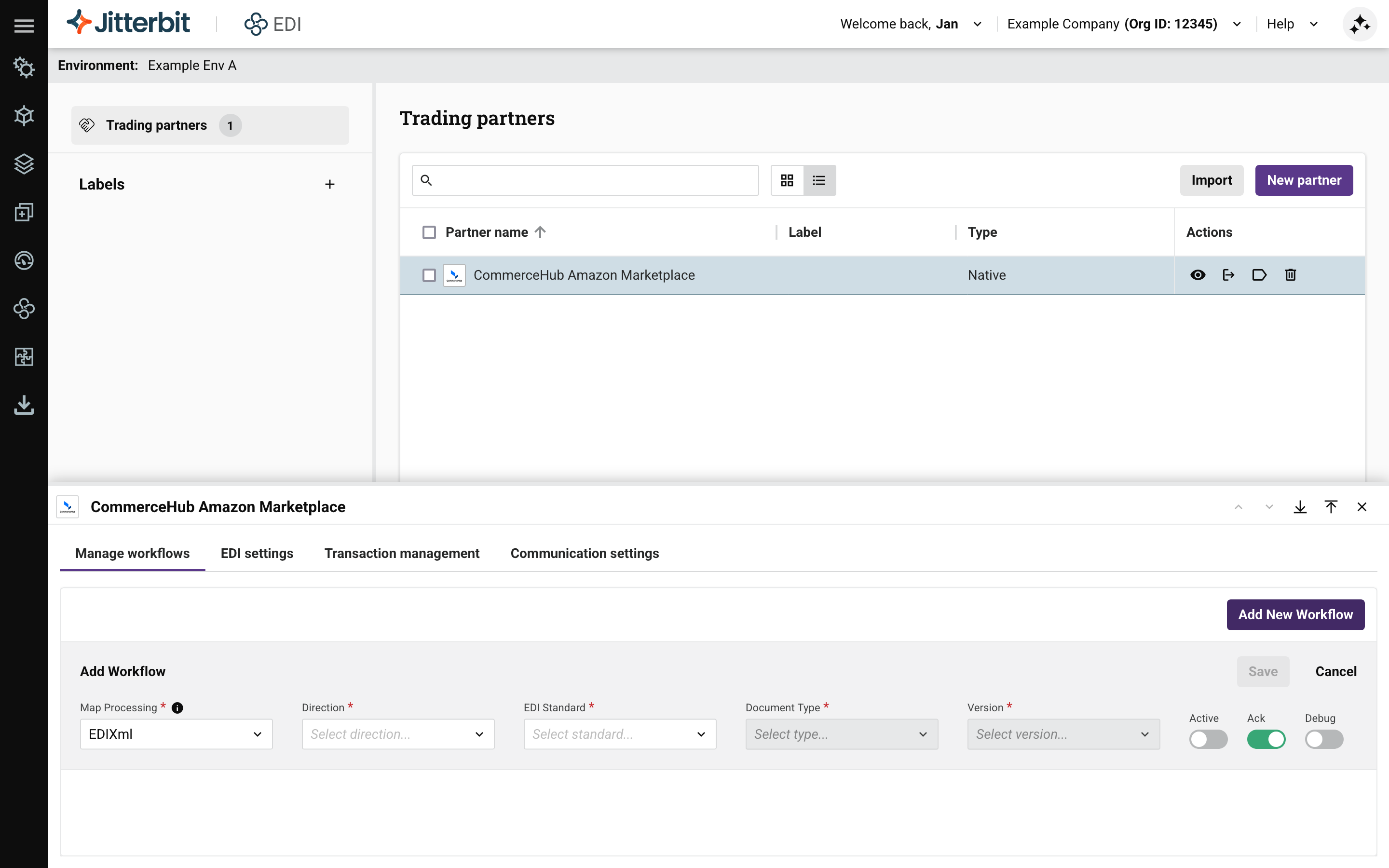Image resolution: width=1389 pixels, height=868 pixels.
Task: Open the Transaction management tab
Action: [402, 553]
